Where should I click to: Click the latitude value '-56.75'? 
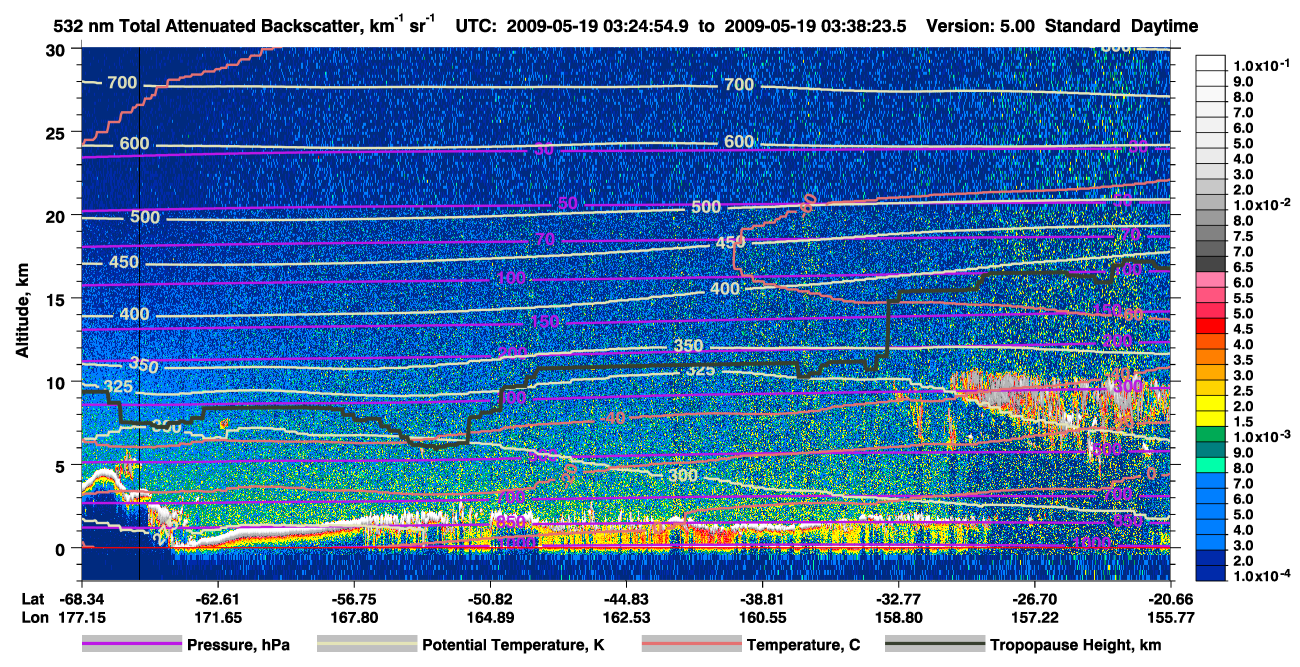(354, 598)
